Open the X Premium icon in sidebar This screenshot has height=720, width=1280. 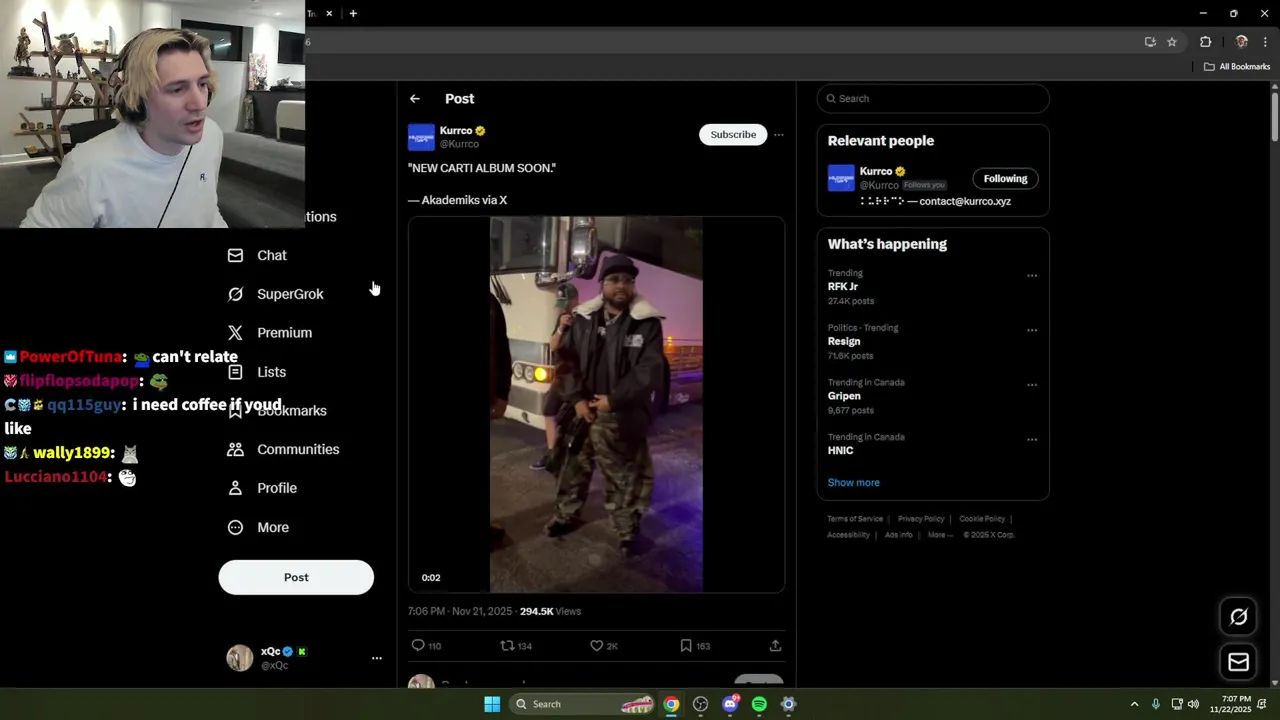coord(235,333)
